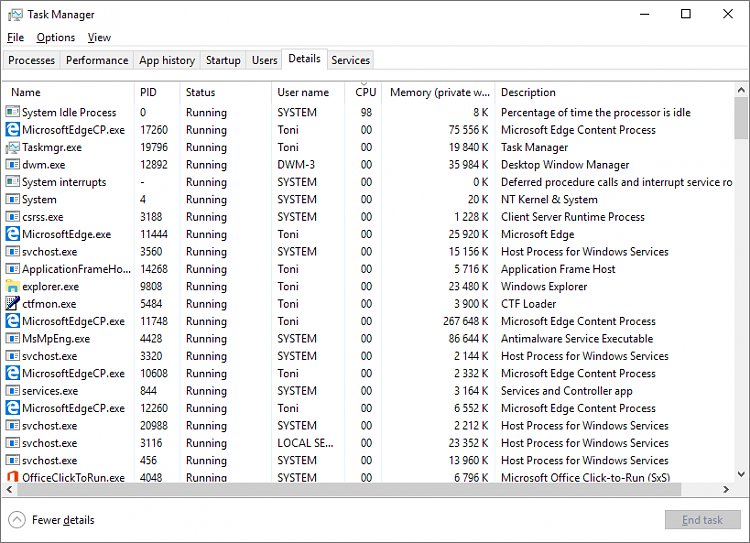The width and height of the screenshot is (750, 543).
Task: Open the File menu
Action: [15, 37]
